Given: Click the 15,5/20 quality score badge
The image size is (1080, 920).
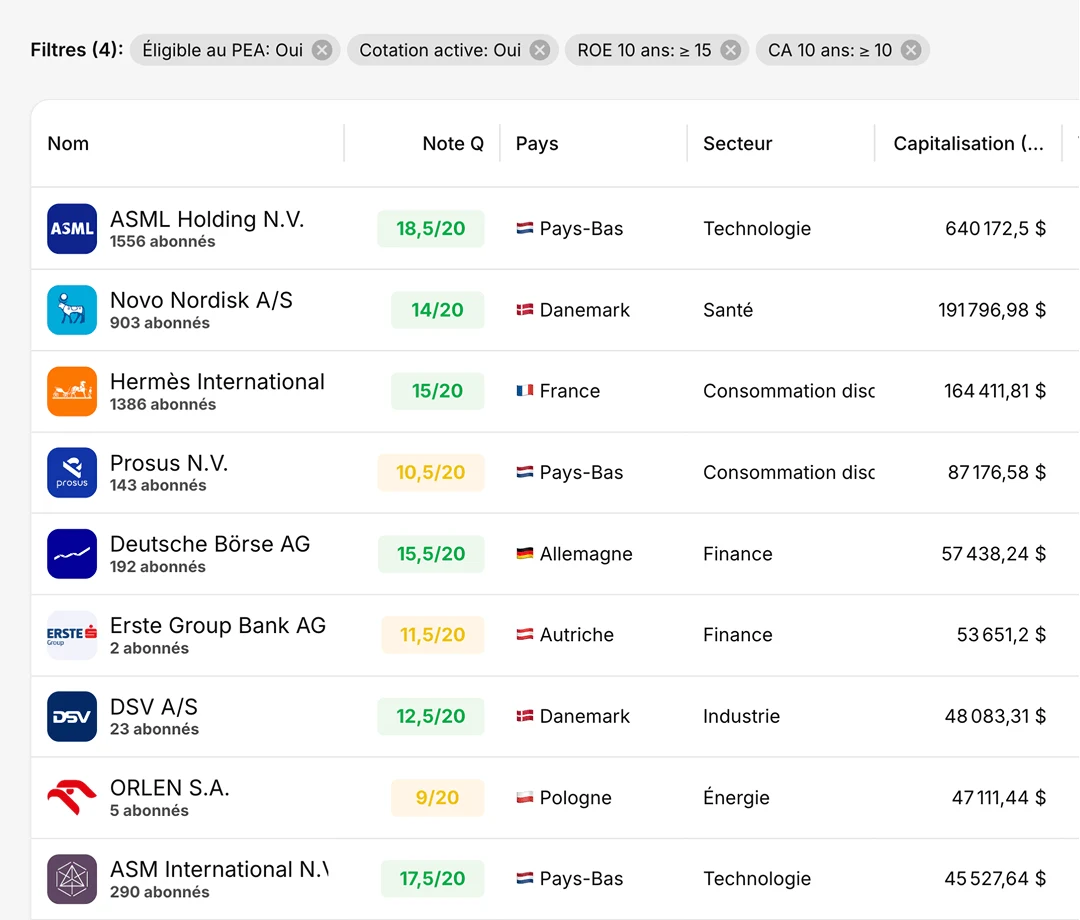Looking at the screenshot, I should pyautogui.click(x=431, y=554).
